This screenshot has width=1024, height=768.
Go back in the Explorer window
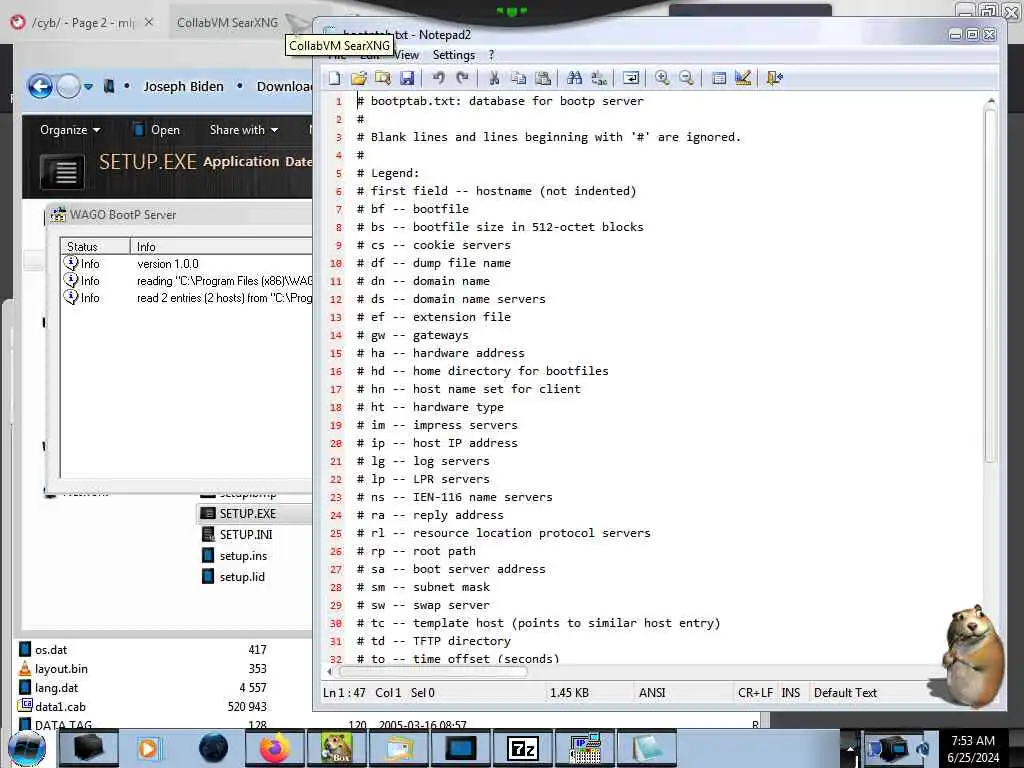pos(40,86)
